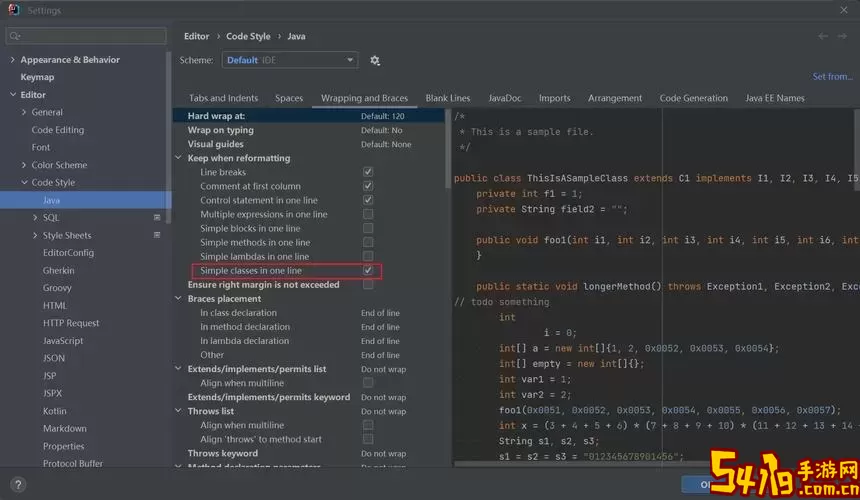Click the forward navigation arrow
Viewport: 860px width, 500px height.
(842, 36)
